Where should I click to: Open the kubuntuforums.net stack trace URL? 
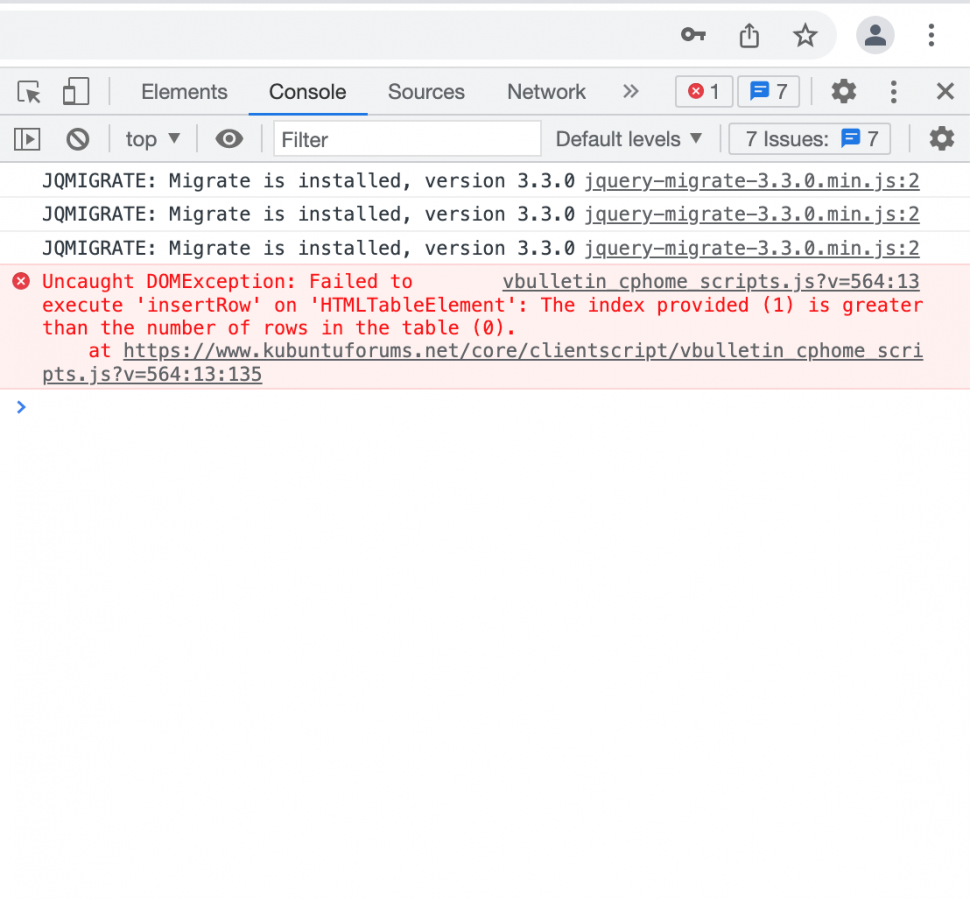coord(483,362)
